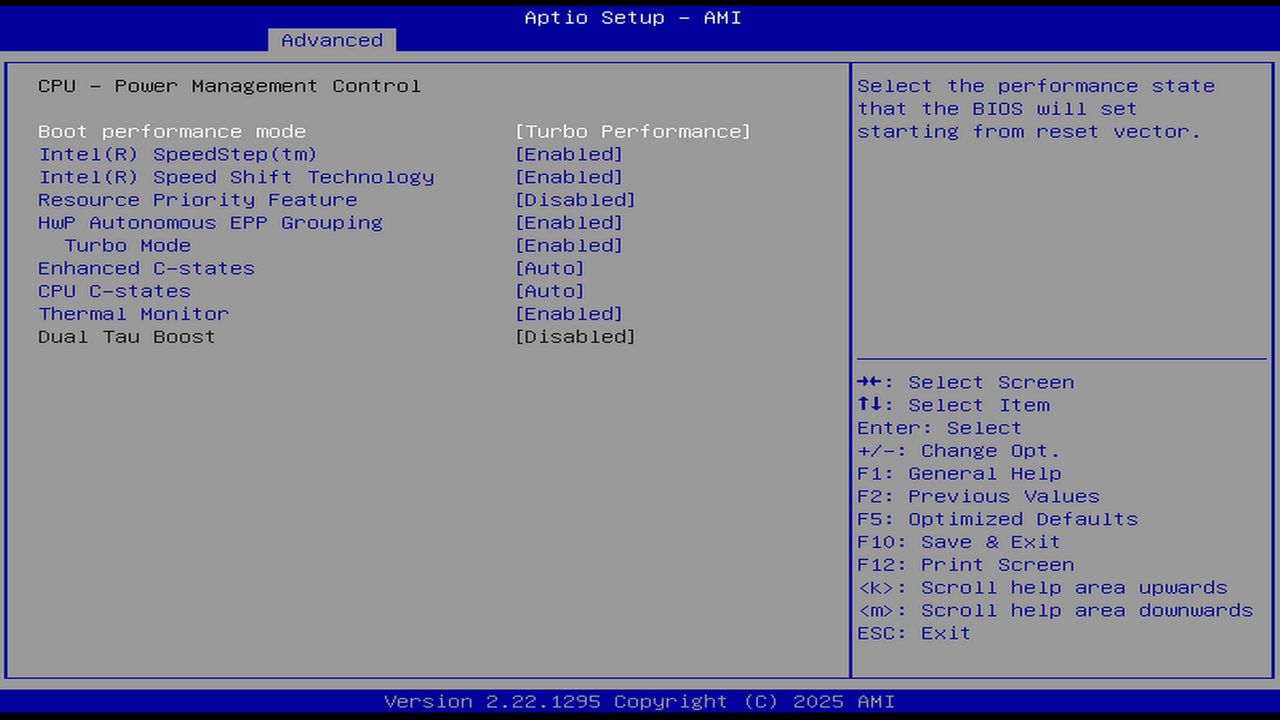Select Enhanced C-states item
1280x720 pixels.
(x=147, y=268)
